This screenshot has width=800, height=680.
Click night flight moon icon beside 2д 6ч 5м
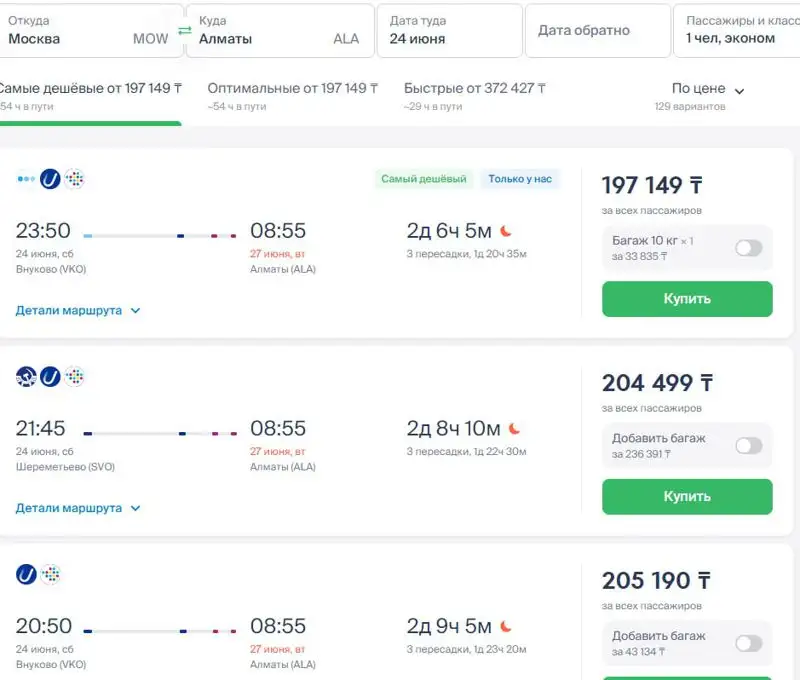click(506, 231)
